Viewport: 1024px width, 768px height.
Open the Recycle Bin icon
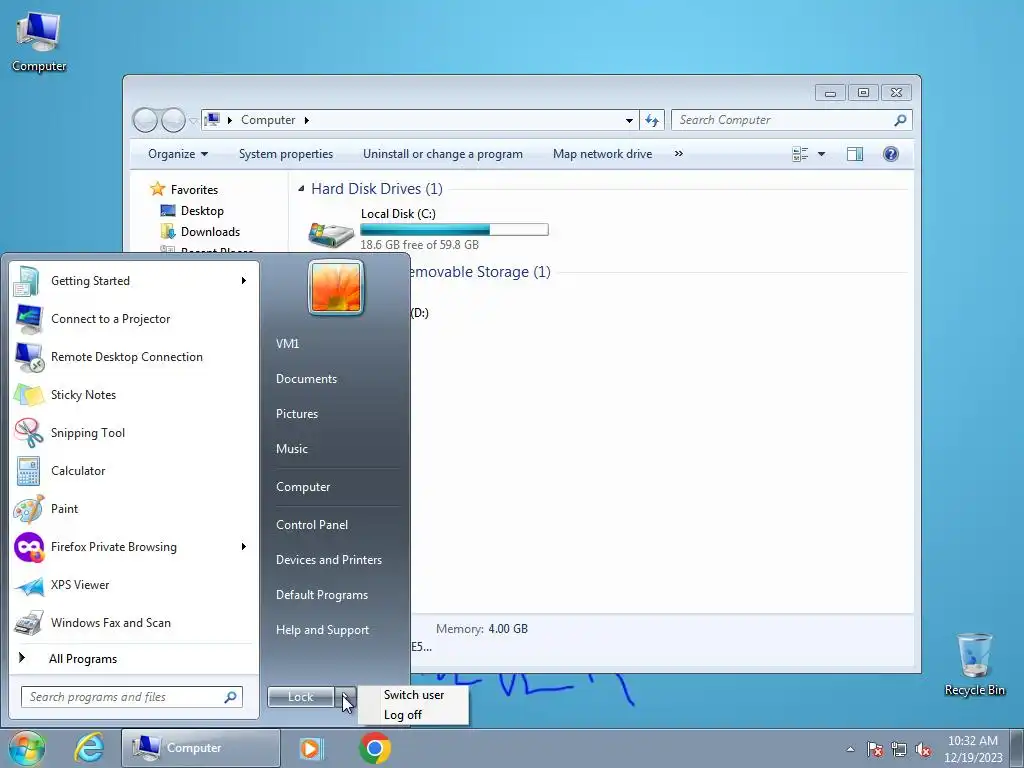coord(974,665)
